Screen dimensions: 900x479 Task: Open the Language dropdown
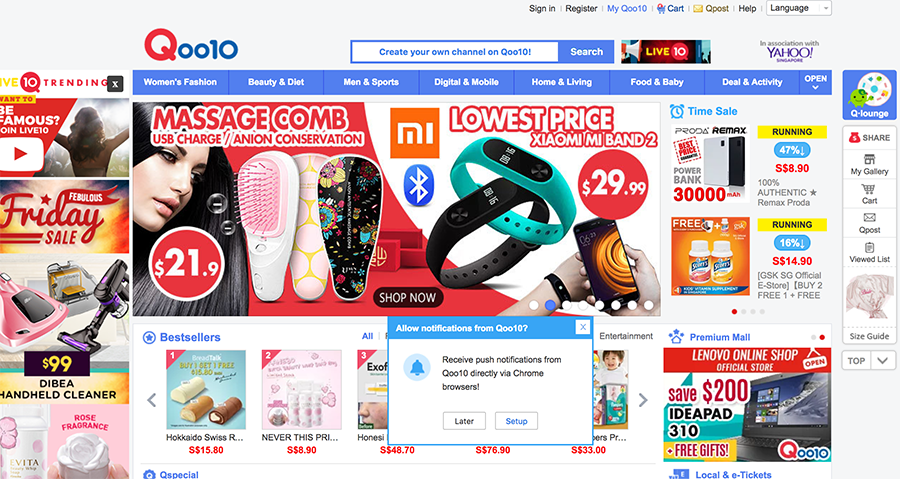798,8
